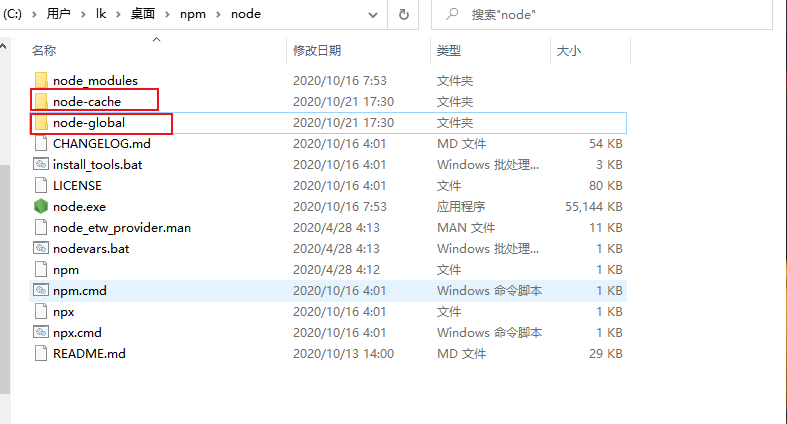Click the 11 KB size cell
787x424 pixels.
click(x=606, y=228)
